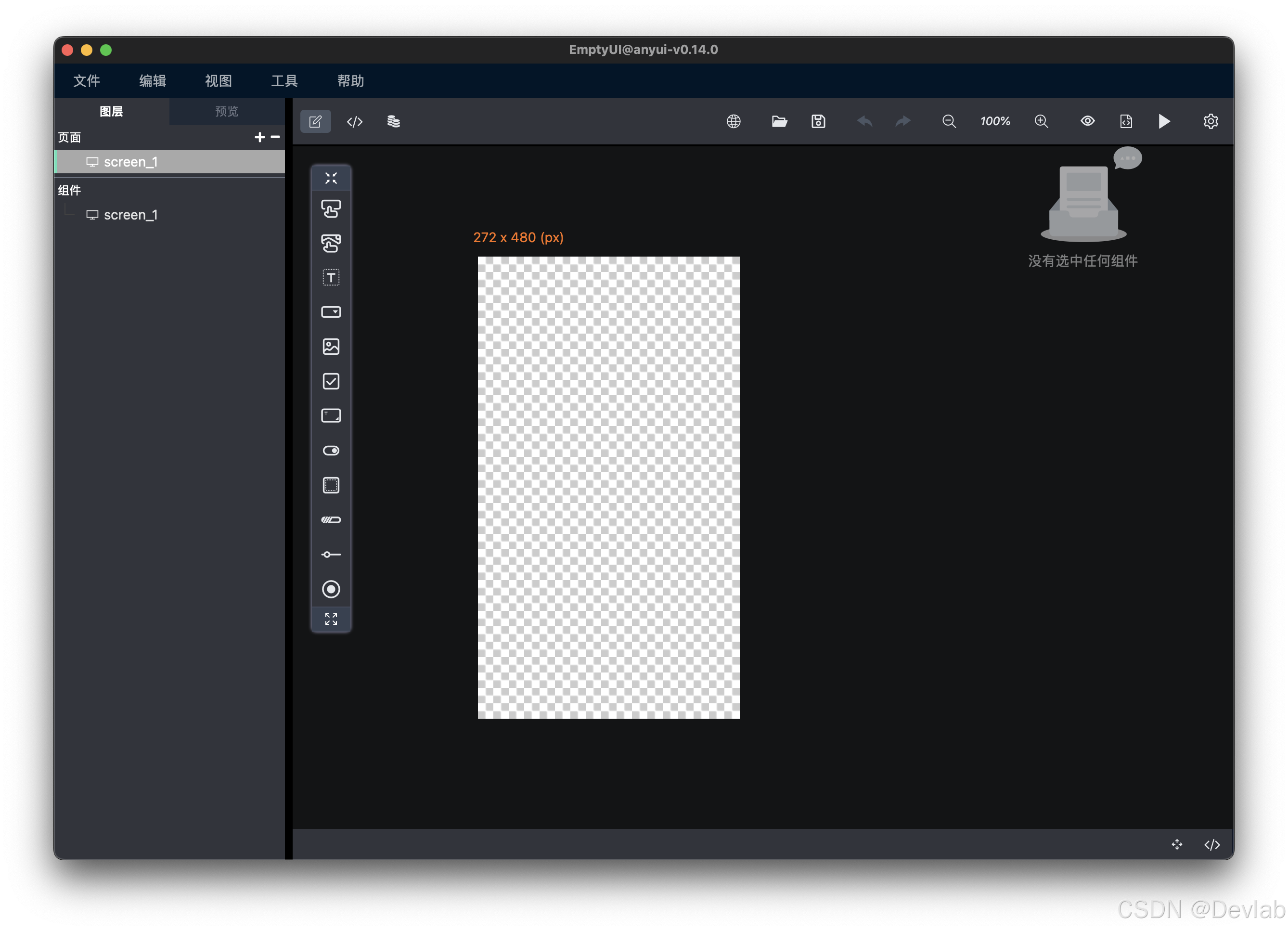Select the Switch widget tool
The height and width of the screenshot is (931, 1288).
(x=331, y=451)
